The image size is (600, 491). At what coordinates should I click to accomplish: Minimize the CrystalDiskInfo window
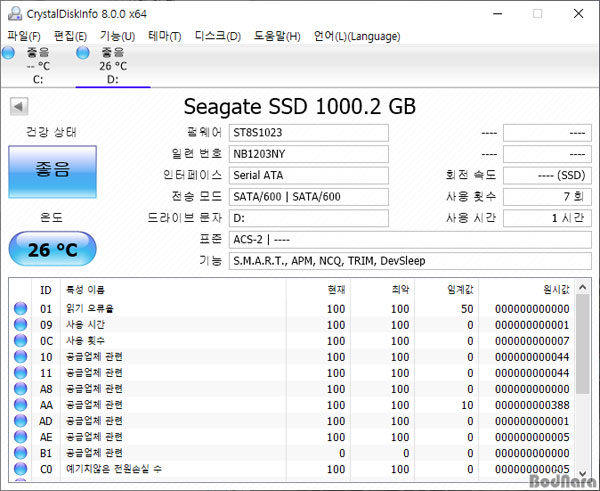[x=497, y=14]
